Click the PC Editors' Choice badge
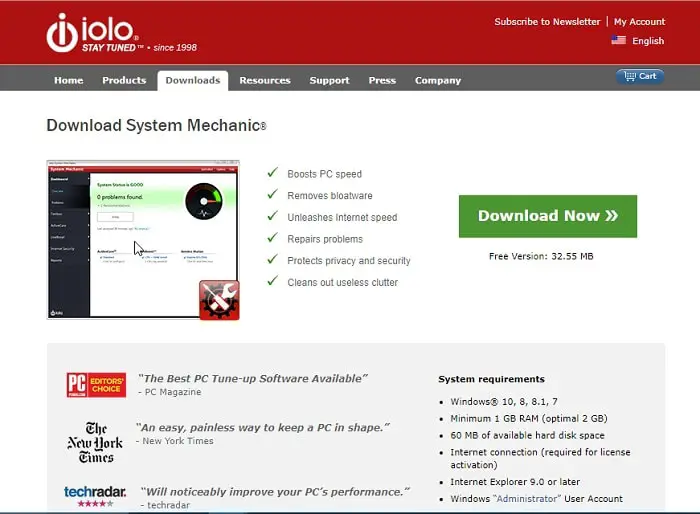700x514 pixels. point(96,384)
